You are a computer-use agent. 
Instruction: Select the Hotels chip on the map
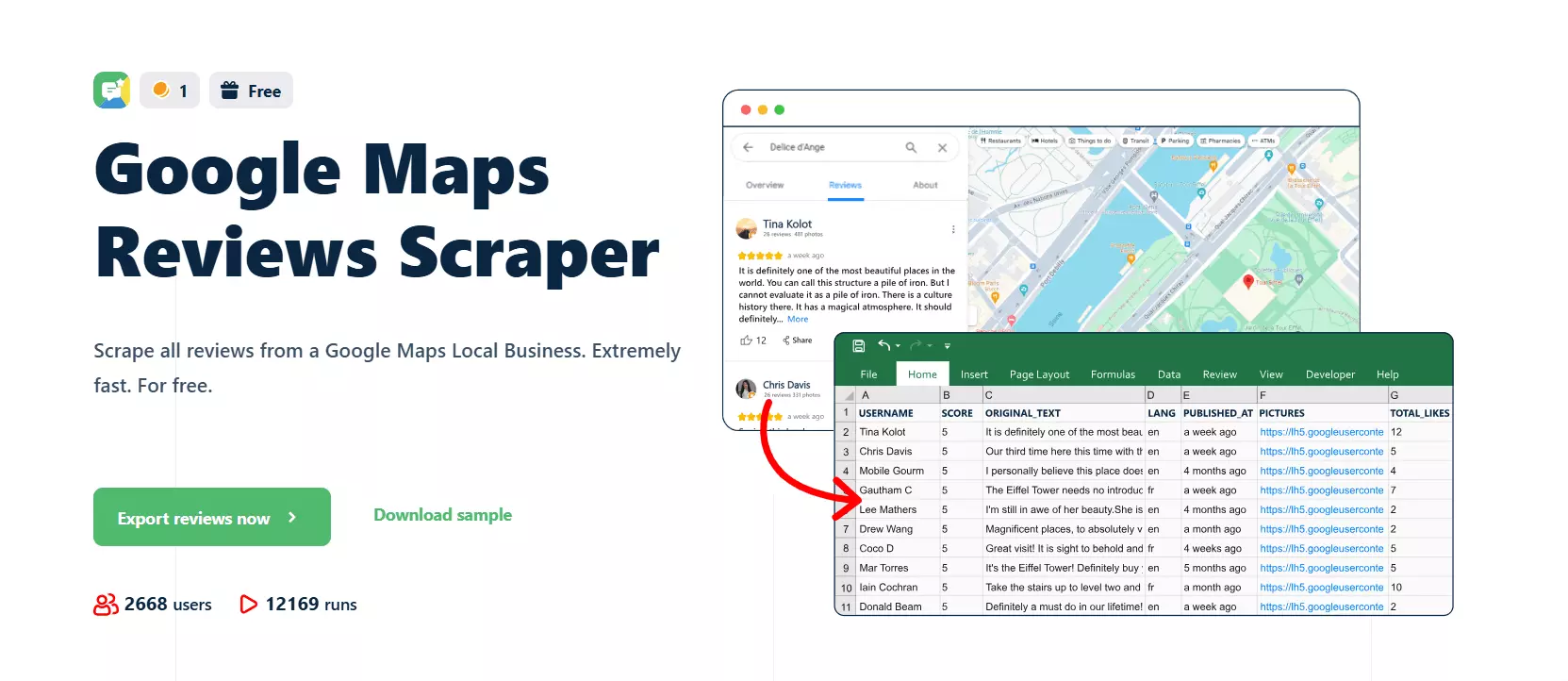coord(1045,141)
